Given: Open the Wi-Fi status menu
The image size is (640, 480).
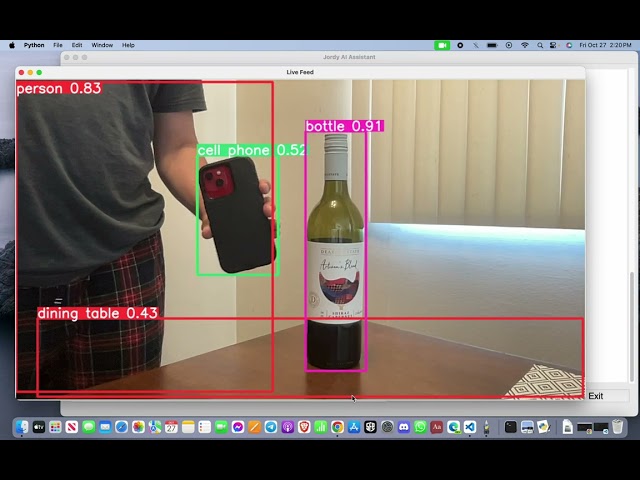Looking at the screenshot, I should [x=524, y=45].
